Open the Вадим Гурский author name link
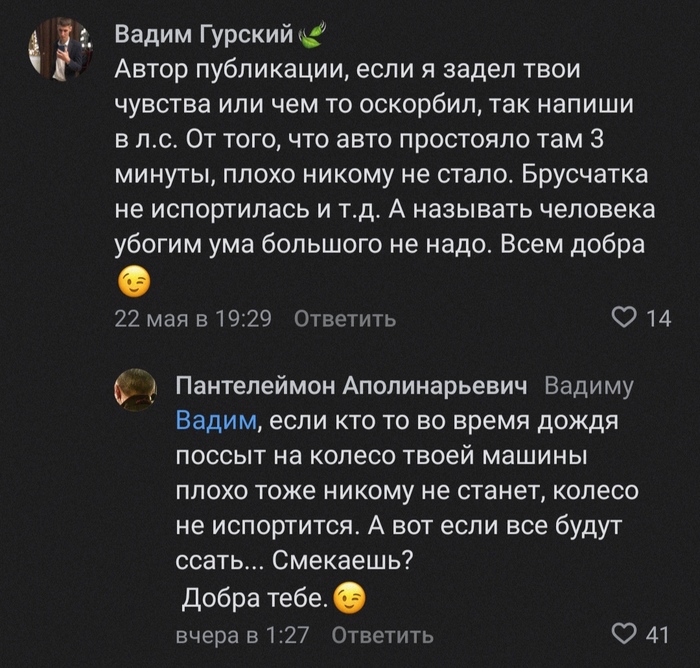Image resolution: width=700 pixels, height=668 pixels. pos(204,36)
